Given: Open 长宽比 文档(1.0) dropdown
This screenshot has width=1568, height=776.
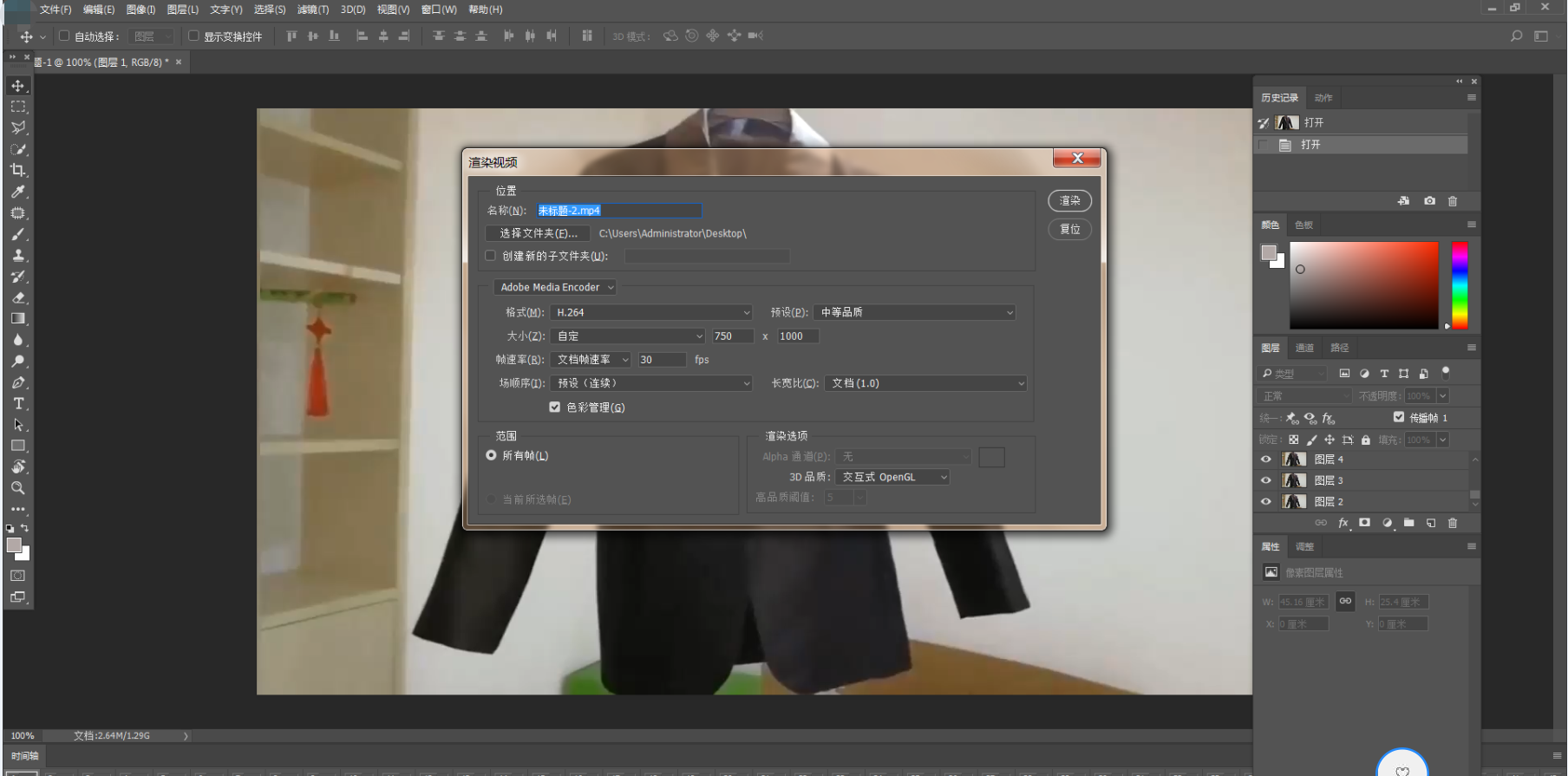Looking at the screenshot, I should click(x=926, y=383).
